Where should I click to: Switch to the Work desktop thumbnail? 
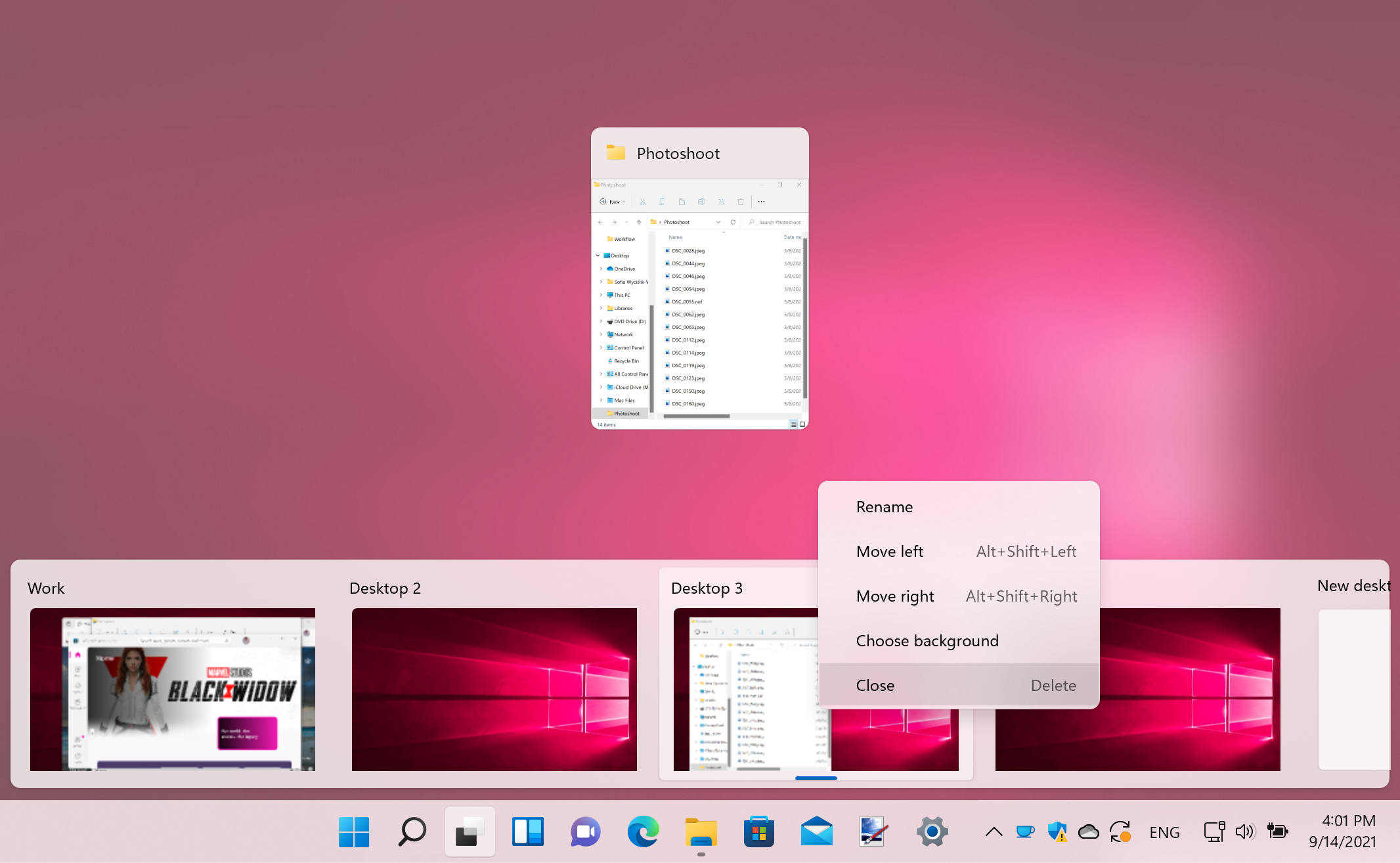coord(173,689)
